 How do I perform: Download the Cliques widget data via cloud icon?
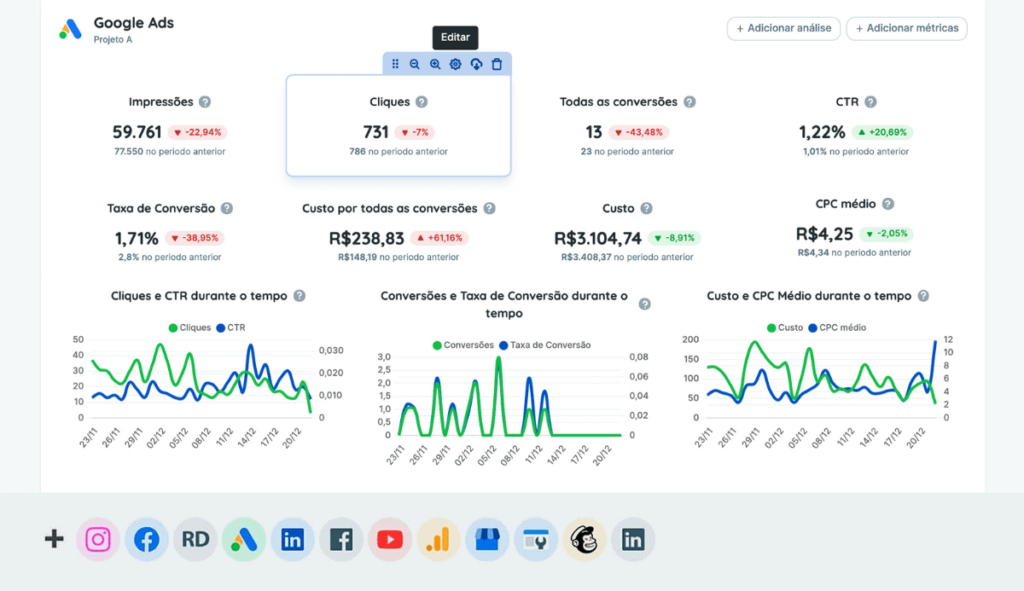475,63
